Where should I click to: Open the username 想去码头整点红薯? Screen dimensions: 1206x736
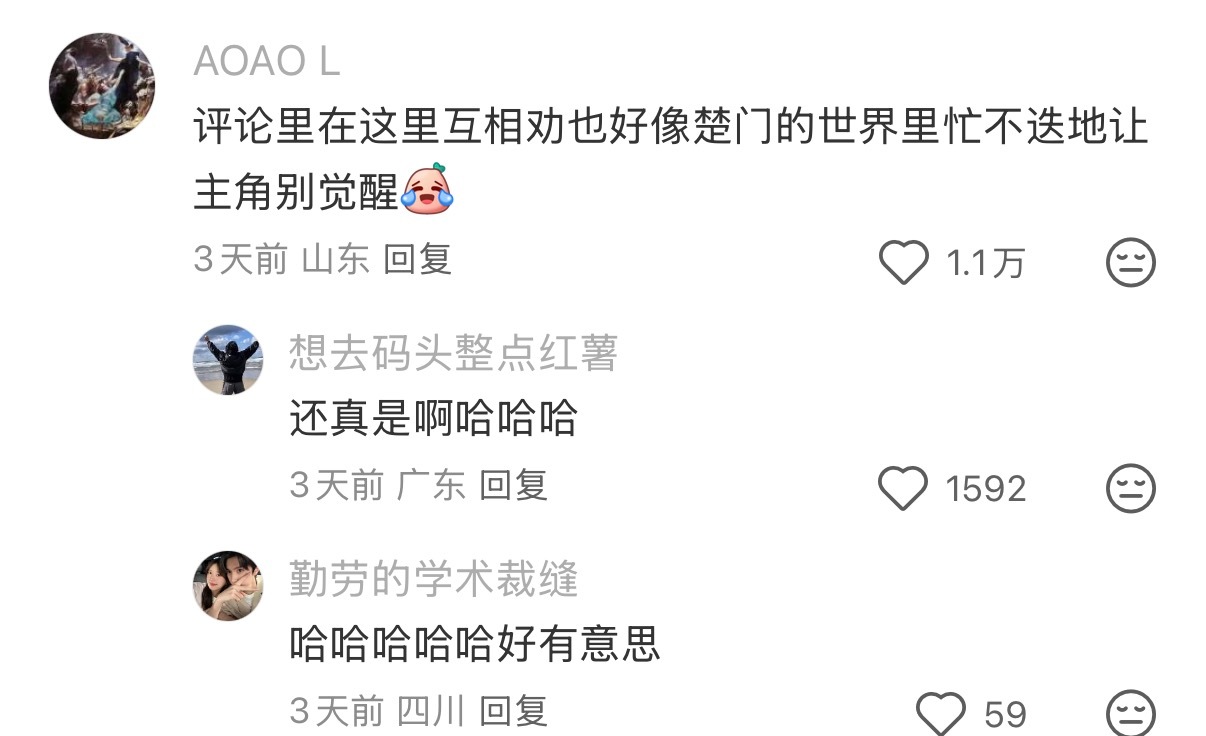pyautogui.click(x=454, y=354)
